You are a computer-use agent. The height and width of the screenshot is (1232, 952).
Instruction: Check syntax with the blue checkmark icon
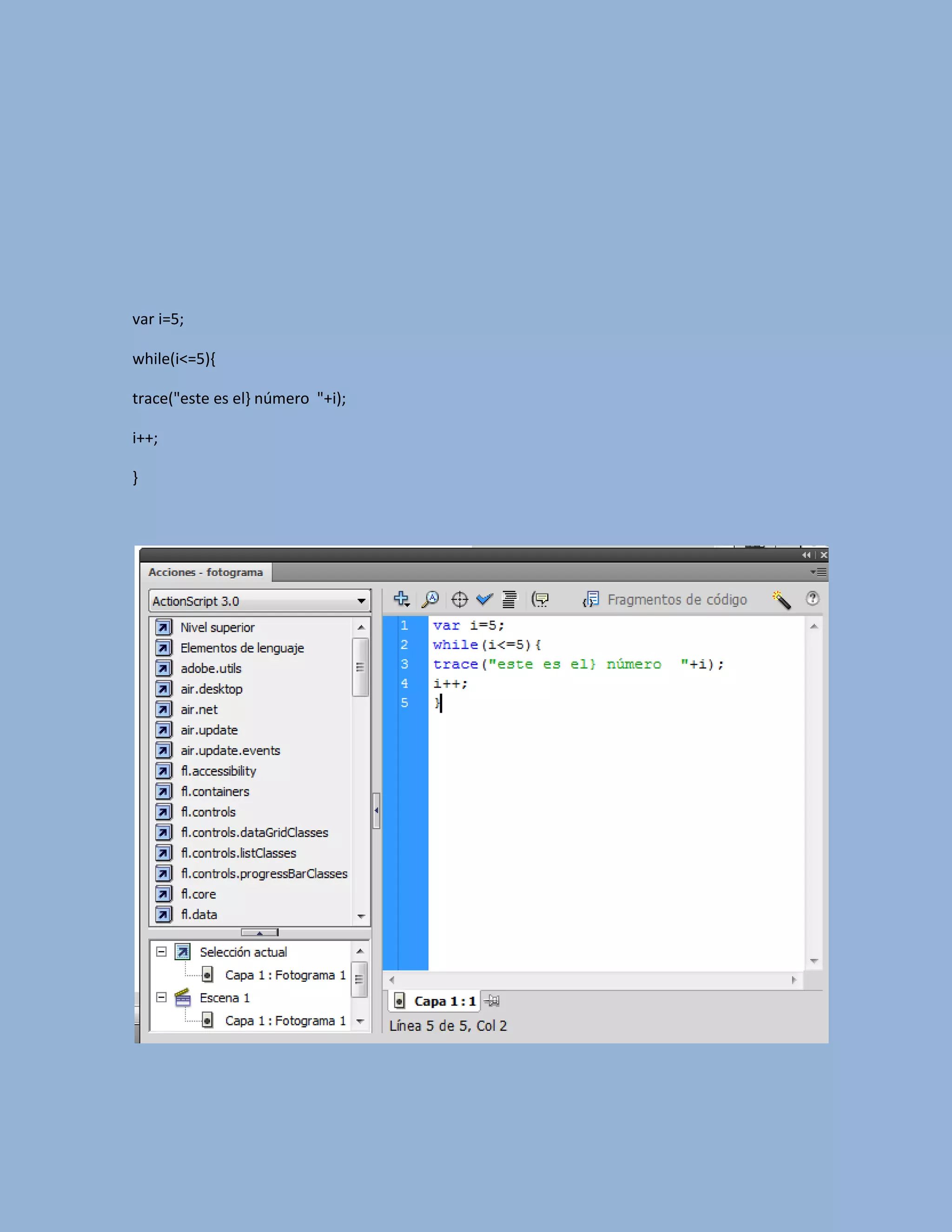[484, 599]
